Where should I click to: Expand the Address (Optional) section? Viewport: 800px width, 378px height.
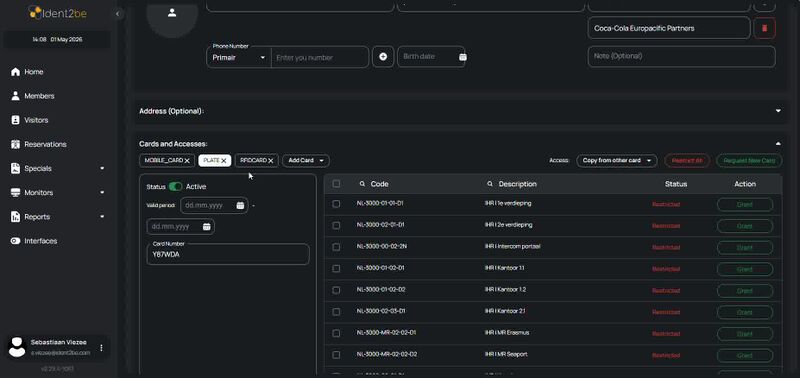click(778, 111)
